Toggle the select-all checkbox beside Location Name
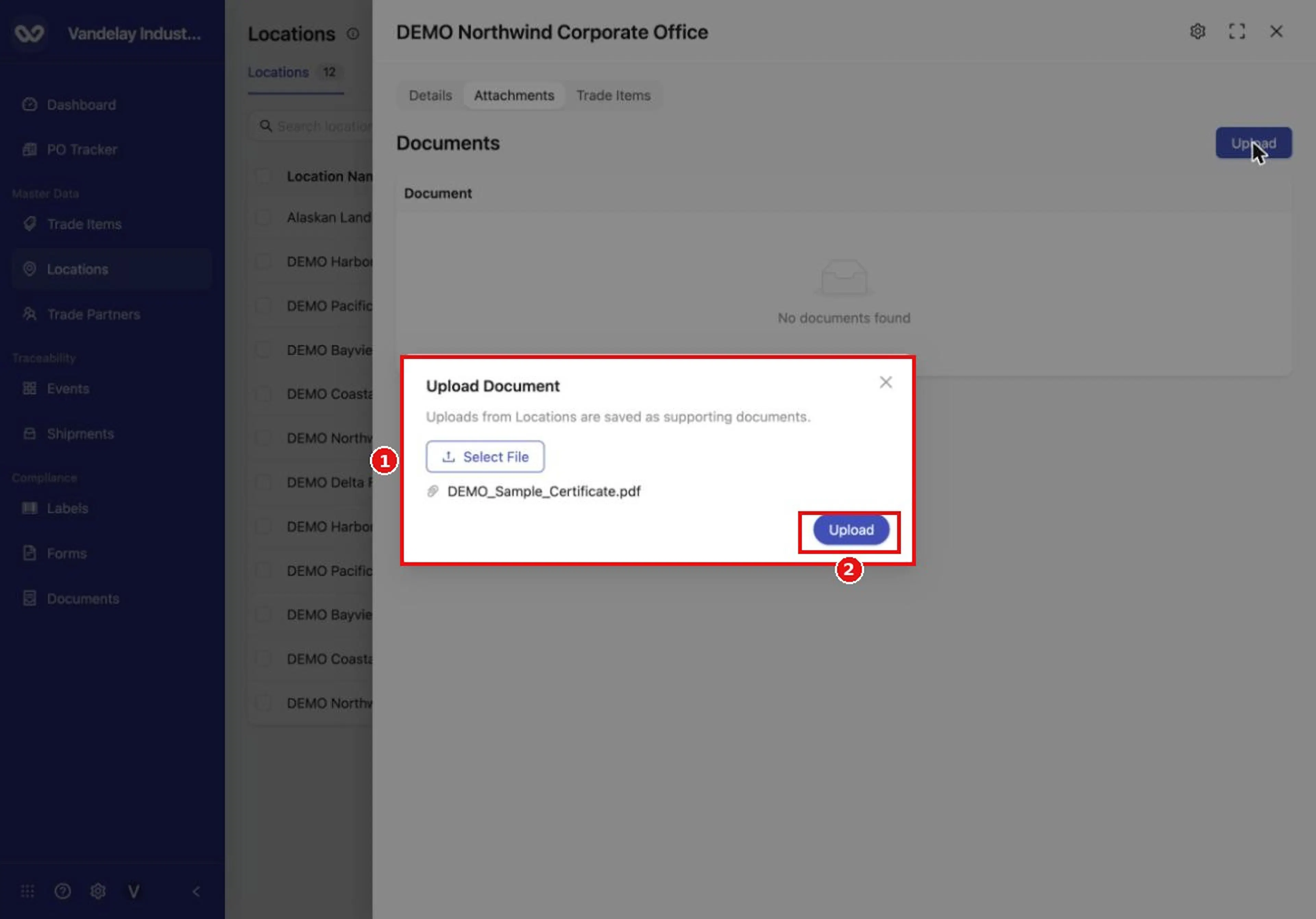The height and width of the screenshot is (919, 1316). [x=263, y=176]
